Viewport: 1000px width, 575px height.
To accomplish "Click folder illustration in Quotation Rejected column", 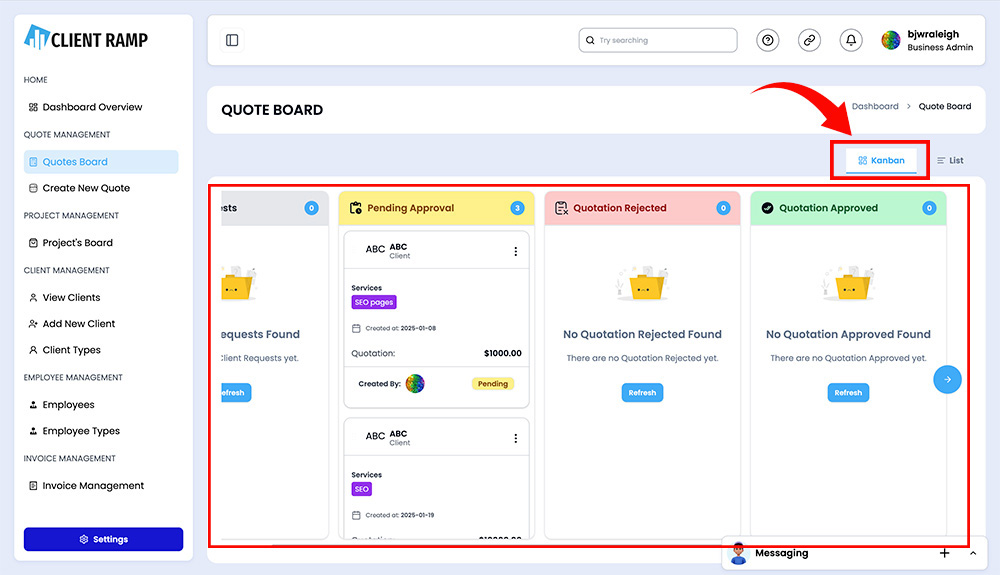I will 642,284.
